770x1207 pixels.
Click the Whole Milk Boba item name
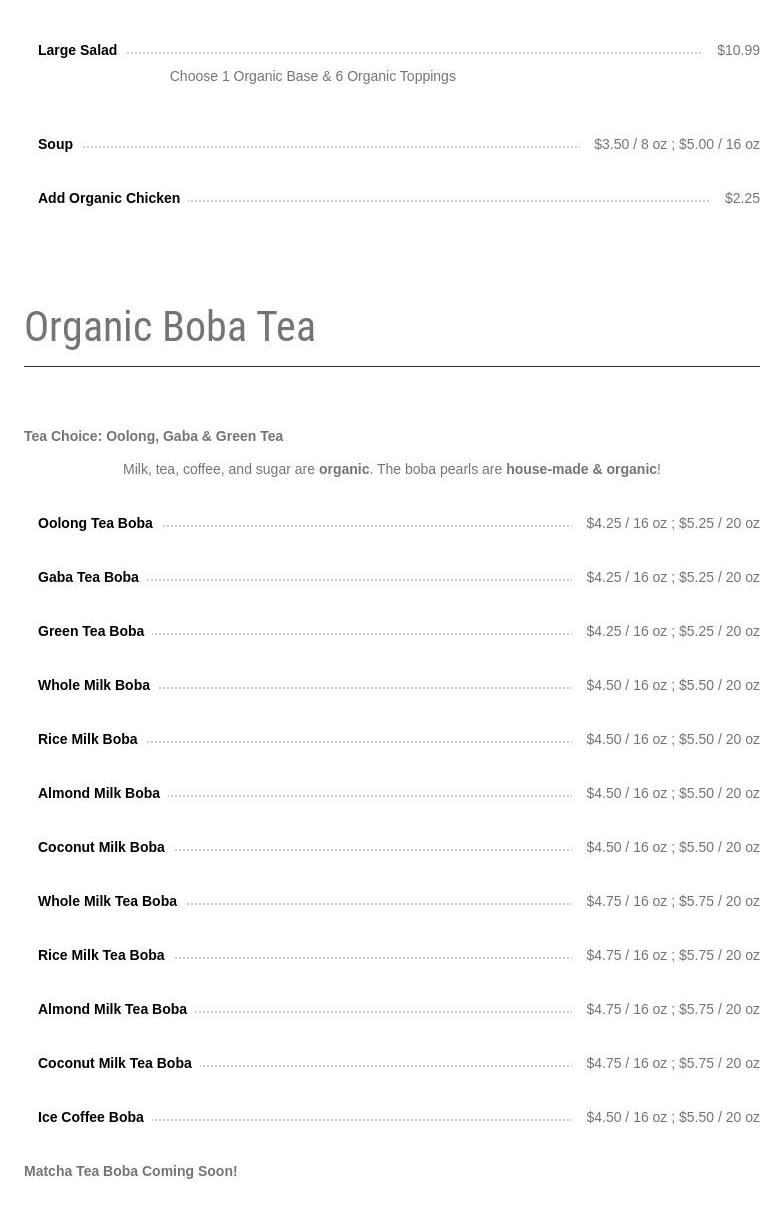click(94, 685)
